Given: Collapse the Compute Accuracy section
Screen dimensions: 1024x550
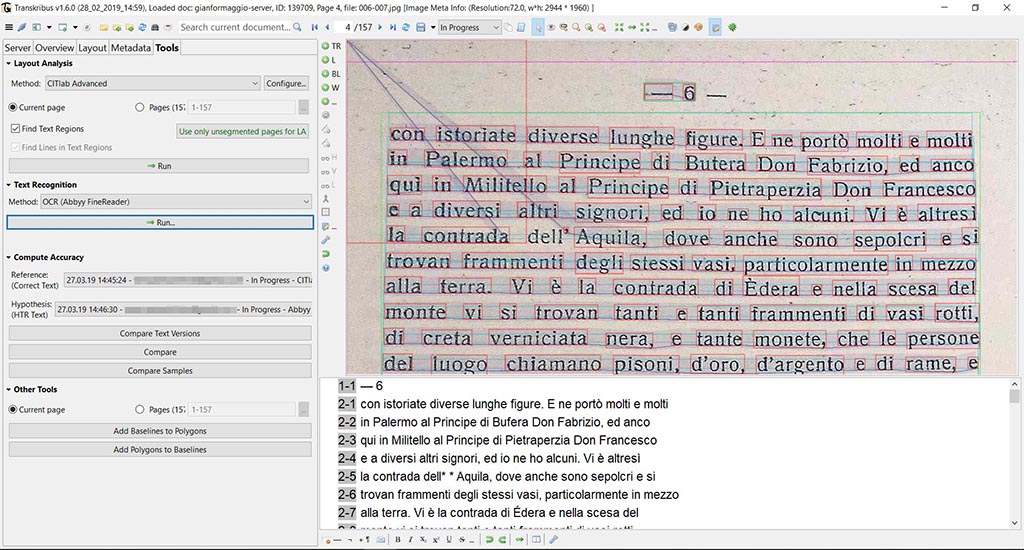Looking at the screenshot, I should pyautogui.click(x=8, y=257).
